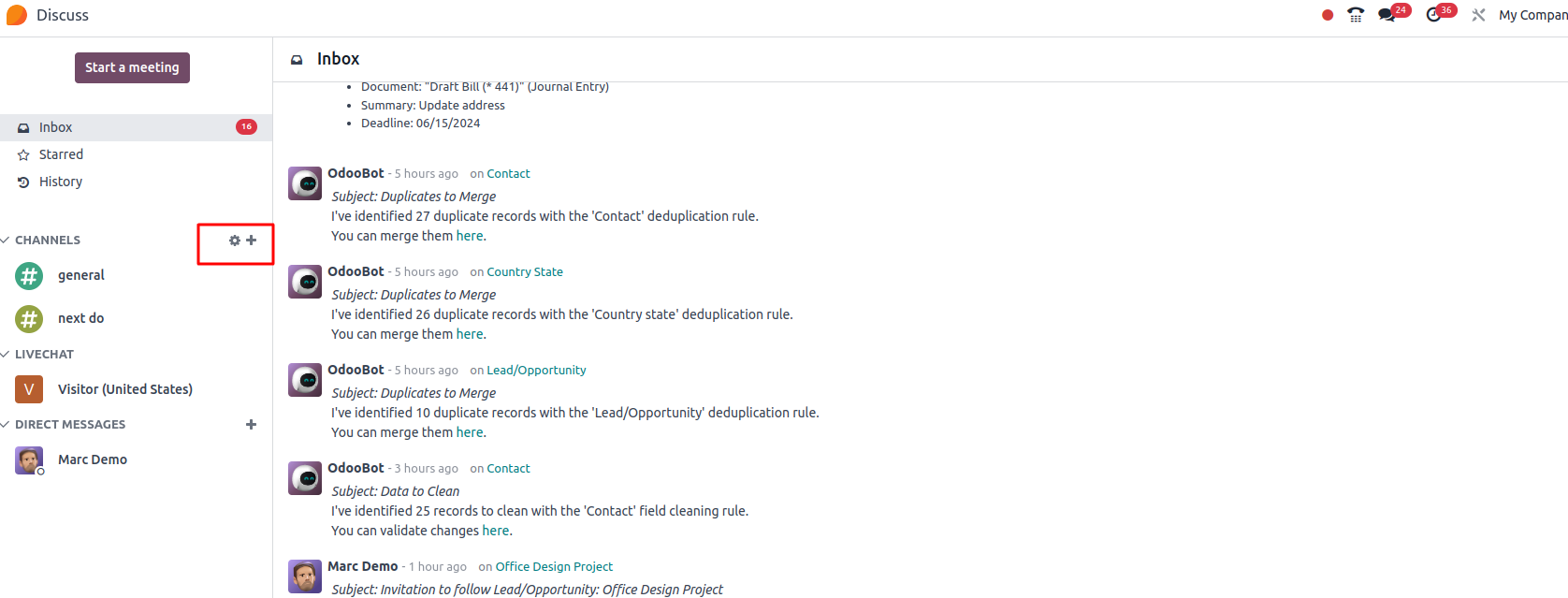
Task: Open activities clock icon with 36 badge
Action: (x=1433, y=15)
